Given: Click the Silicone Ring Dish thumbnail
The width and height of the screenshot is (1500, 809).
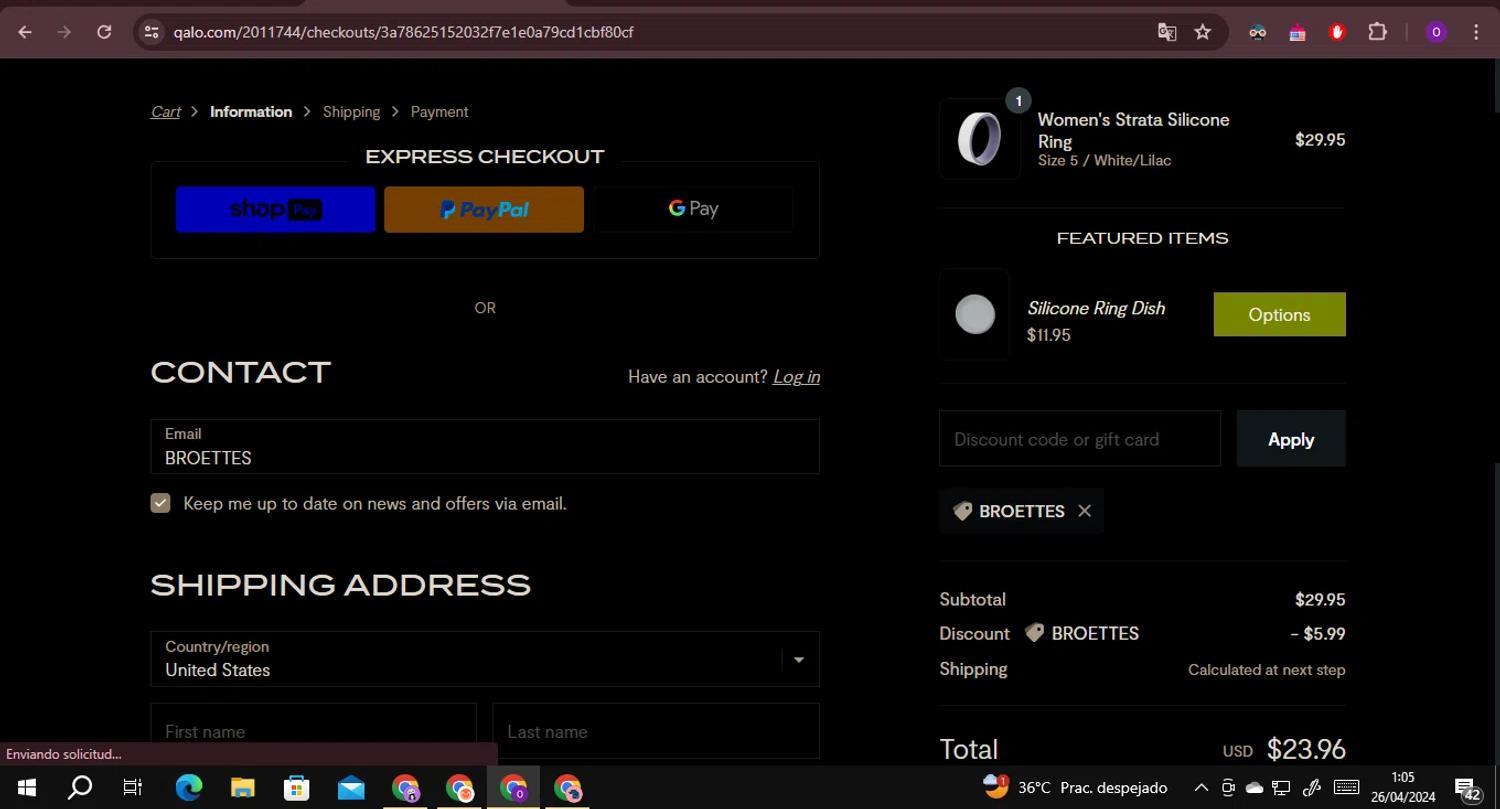Looking at the screenshot, I should click(974, 314).
